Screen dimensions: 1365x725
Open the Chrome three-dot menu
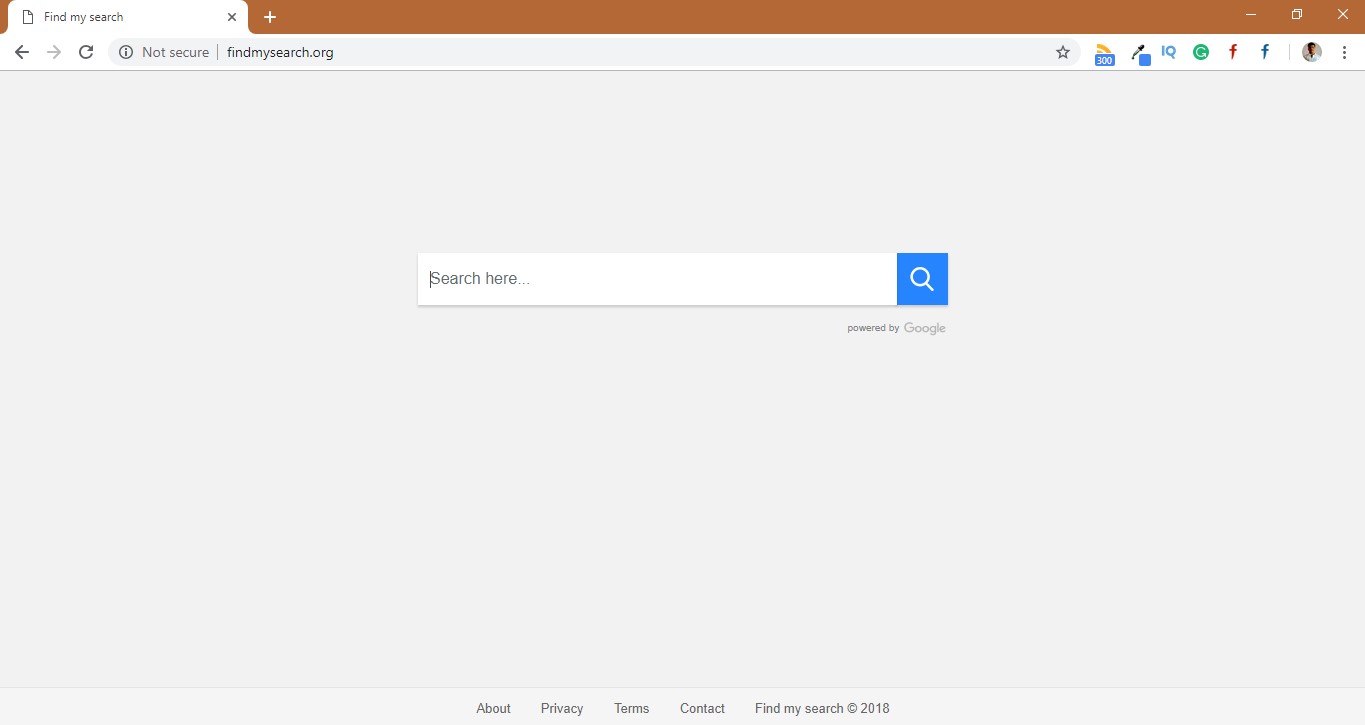click(x=1344, y=52)
